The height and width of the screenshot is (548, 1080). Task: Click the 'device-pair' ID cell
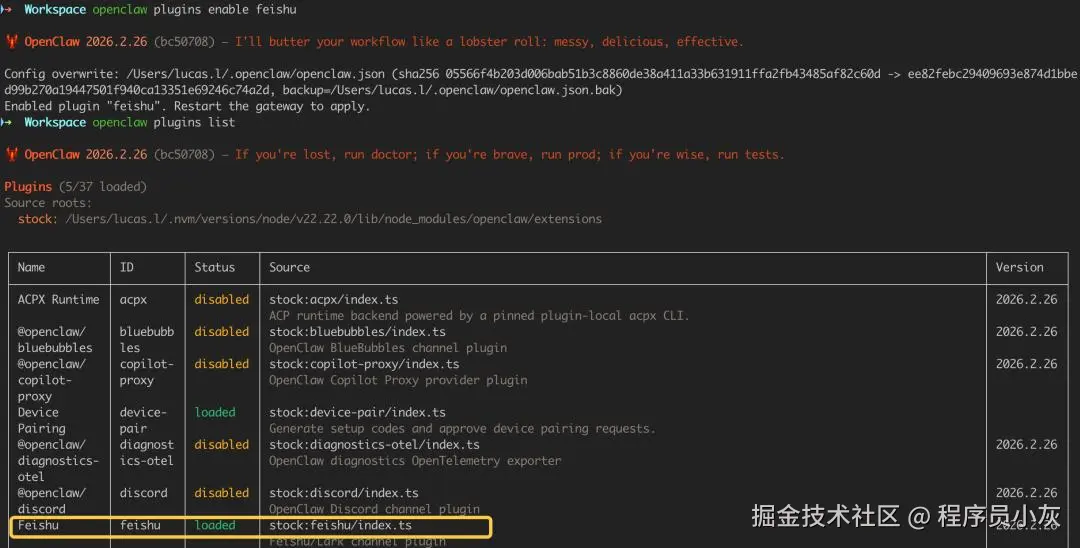pos(143,420)
